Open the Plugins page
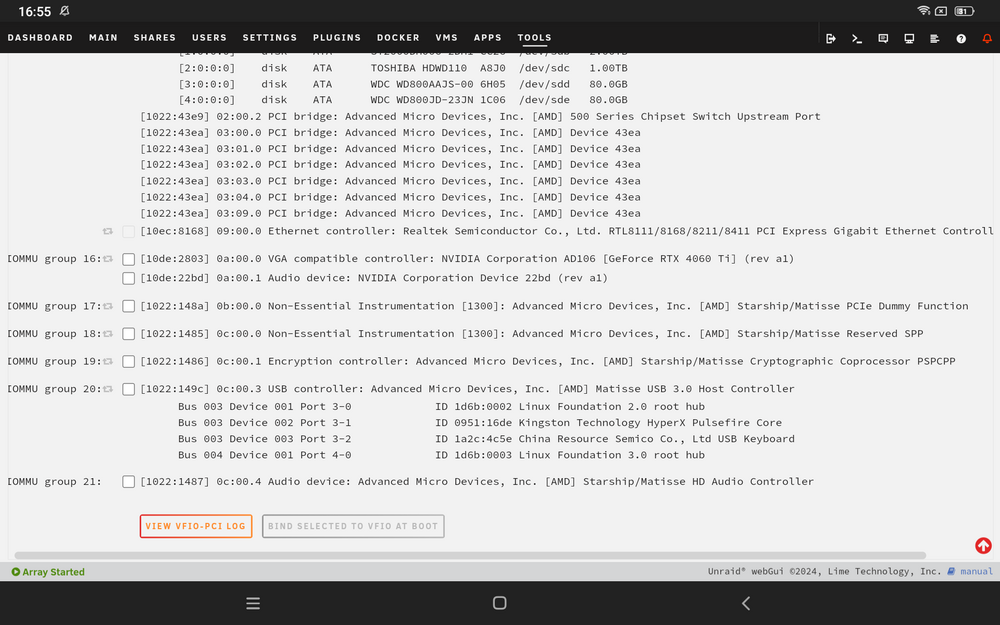The width and height of the screenshot is (1000, 625). tap(337, 38)
